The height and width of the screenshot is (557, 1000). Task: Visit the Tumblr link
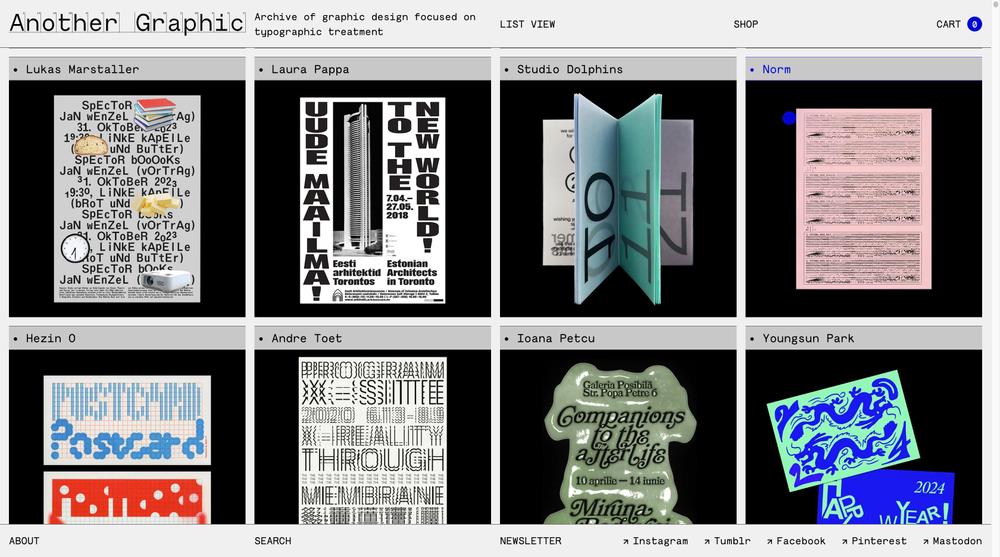(728, 541)
